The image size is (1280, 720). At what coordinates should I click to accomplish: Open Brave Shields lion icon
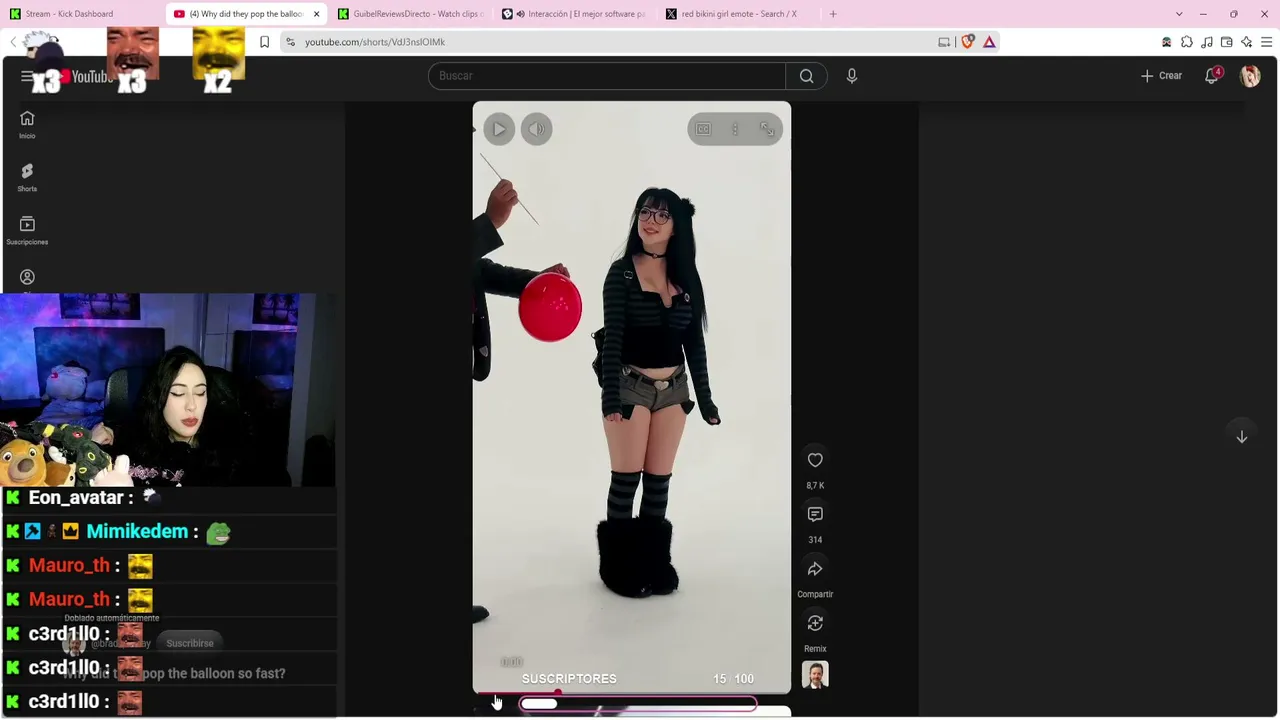967,42
